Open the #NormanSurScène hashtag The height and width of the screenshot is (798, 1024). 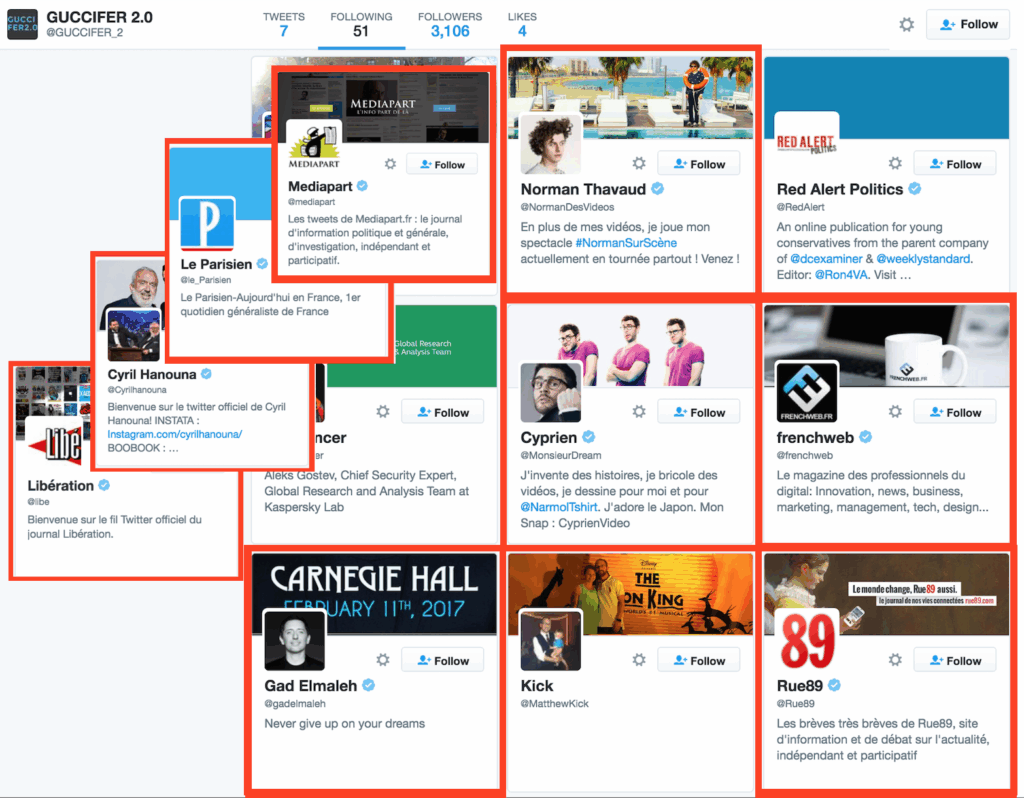pos(626,243)
